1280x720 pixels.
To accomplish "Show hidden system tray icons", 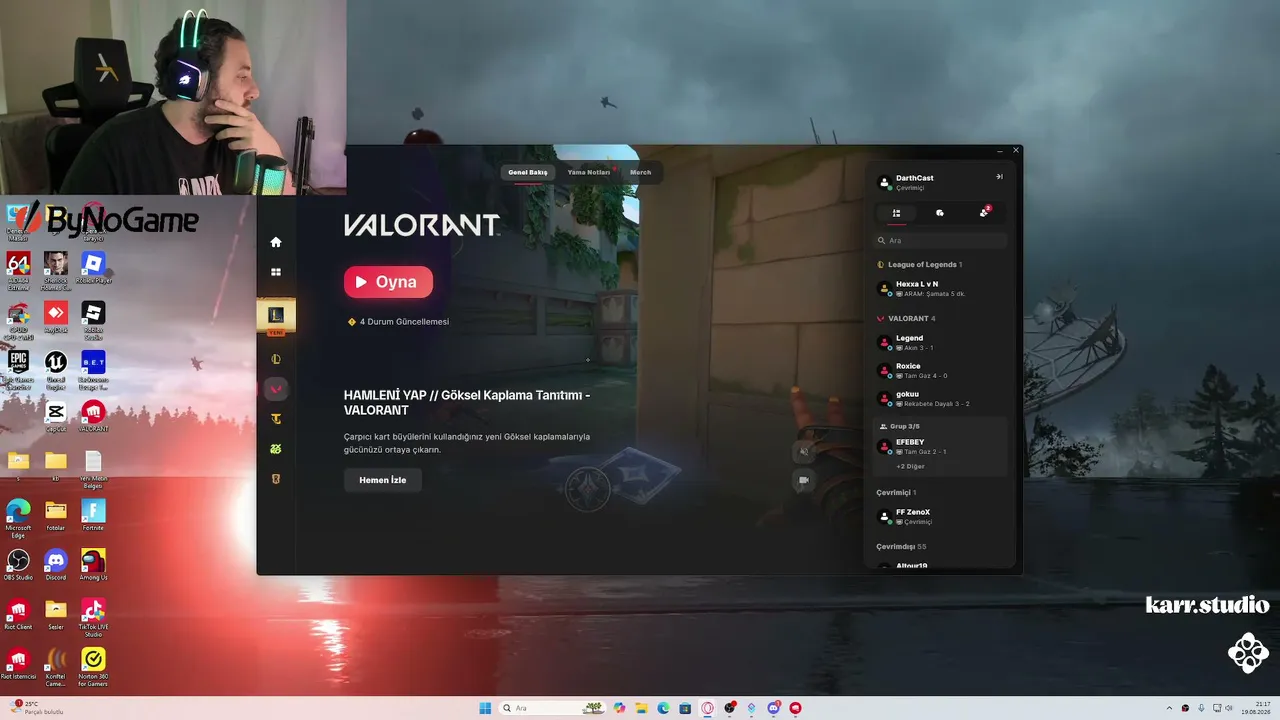I will 1168,708.
